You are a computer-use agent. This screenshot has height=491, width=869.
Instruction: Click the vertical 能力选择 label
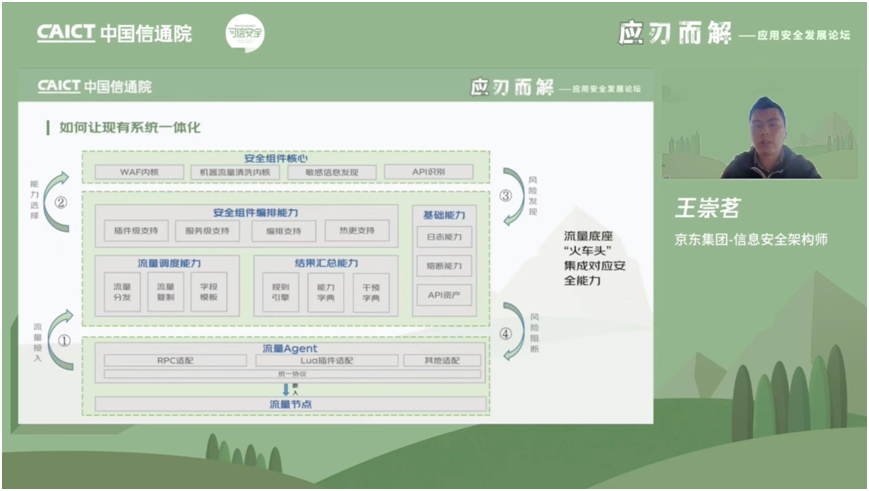[x=34, y=200]
